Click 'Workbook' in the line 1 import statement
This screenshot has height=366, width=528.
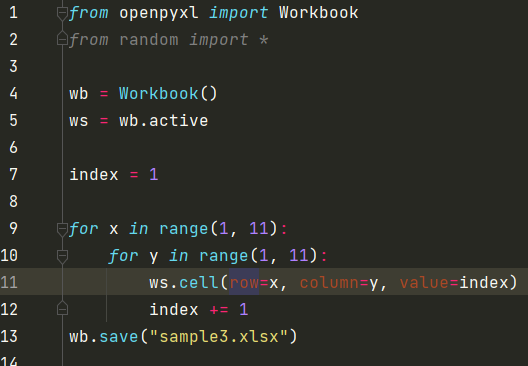point(319,13)
